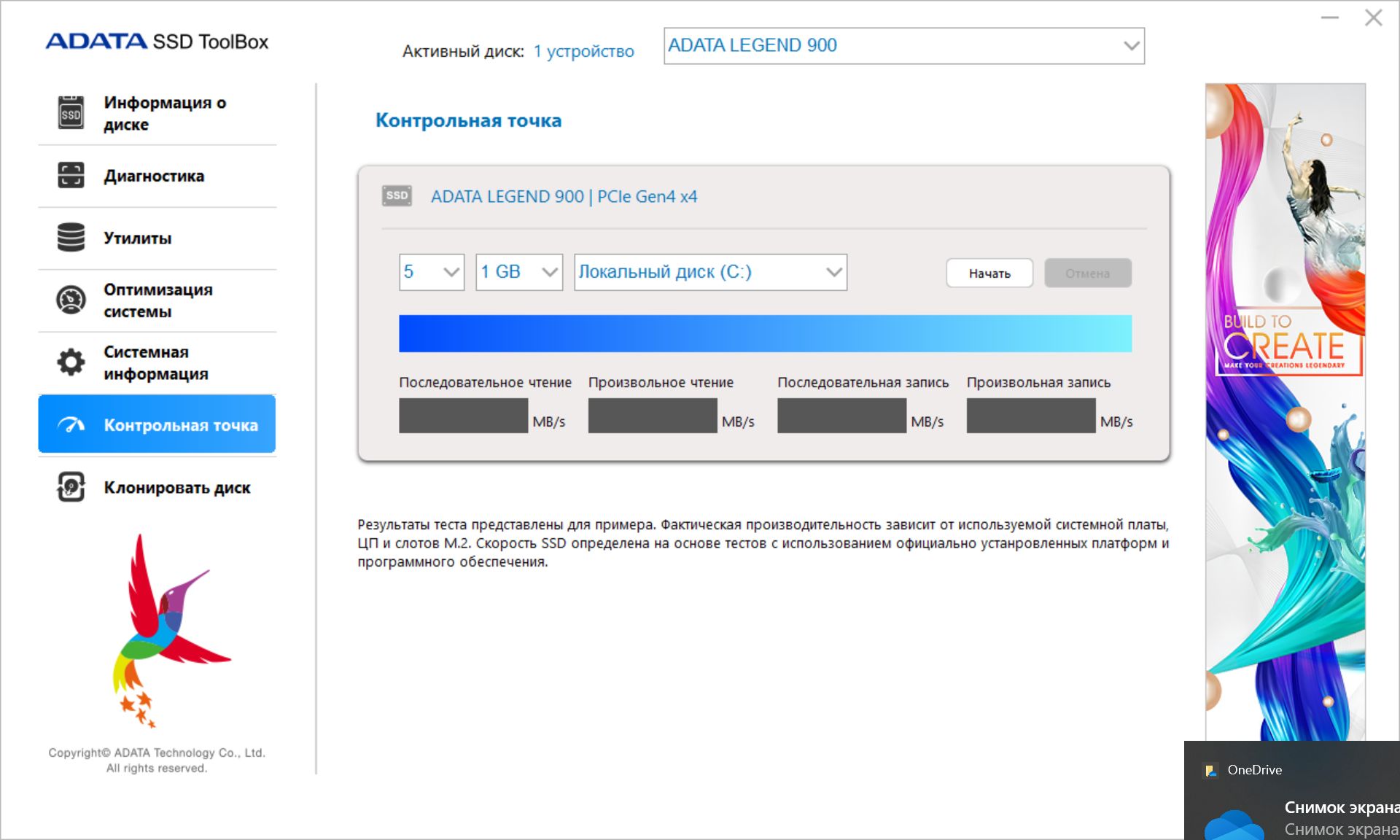This screenshot has width=1400, height=840.
Task: Click the blue benchmark progress bar
Action: [x=765, y=333]
